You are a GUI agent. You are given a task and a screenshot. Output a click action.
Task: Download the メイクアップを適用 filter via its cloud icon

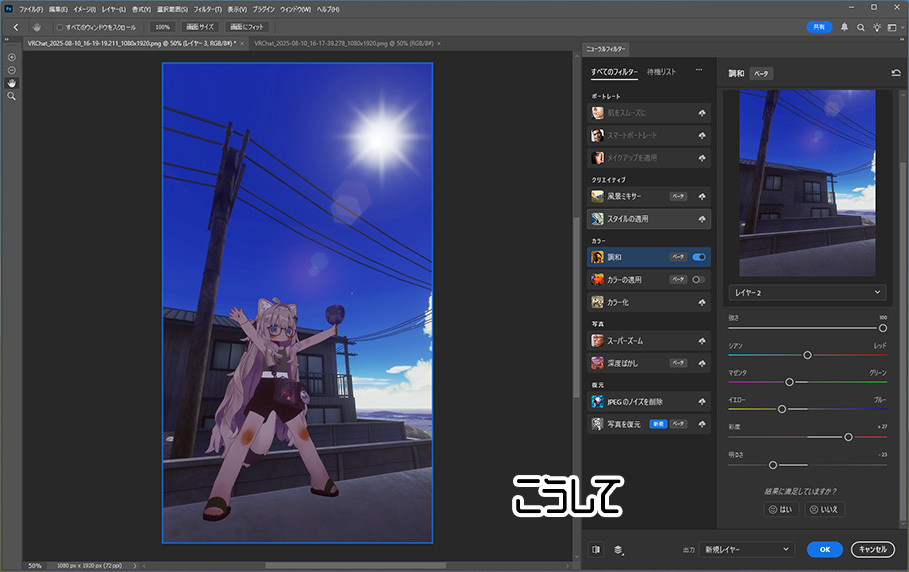(701, 158)
